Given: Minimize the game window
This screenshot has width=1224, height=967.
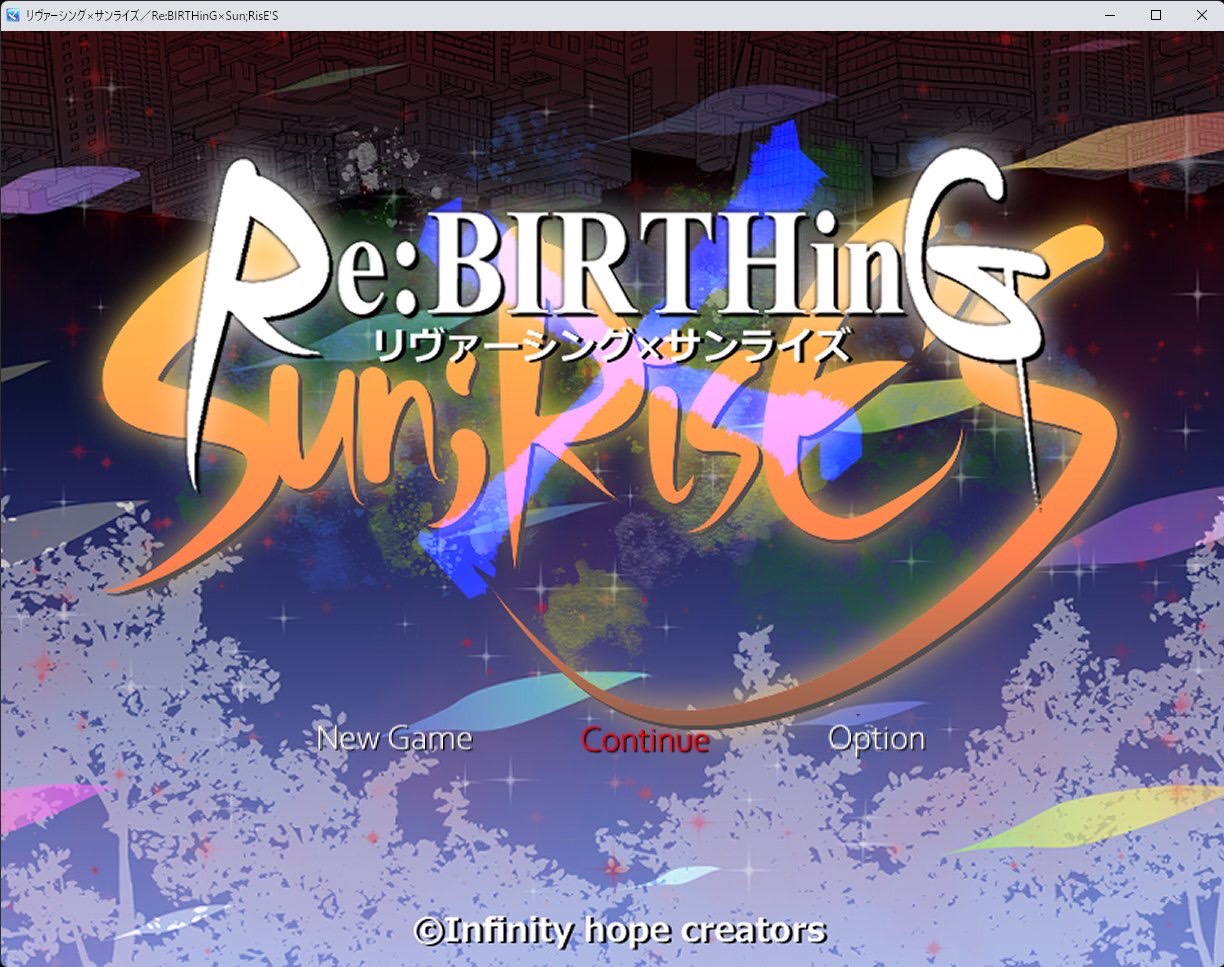Looking at the screenshot, I should tap(1110, 15).
